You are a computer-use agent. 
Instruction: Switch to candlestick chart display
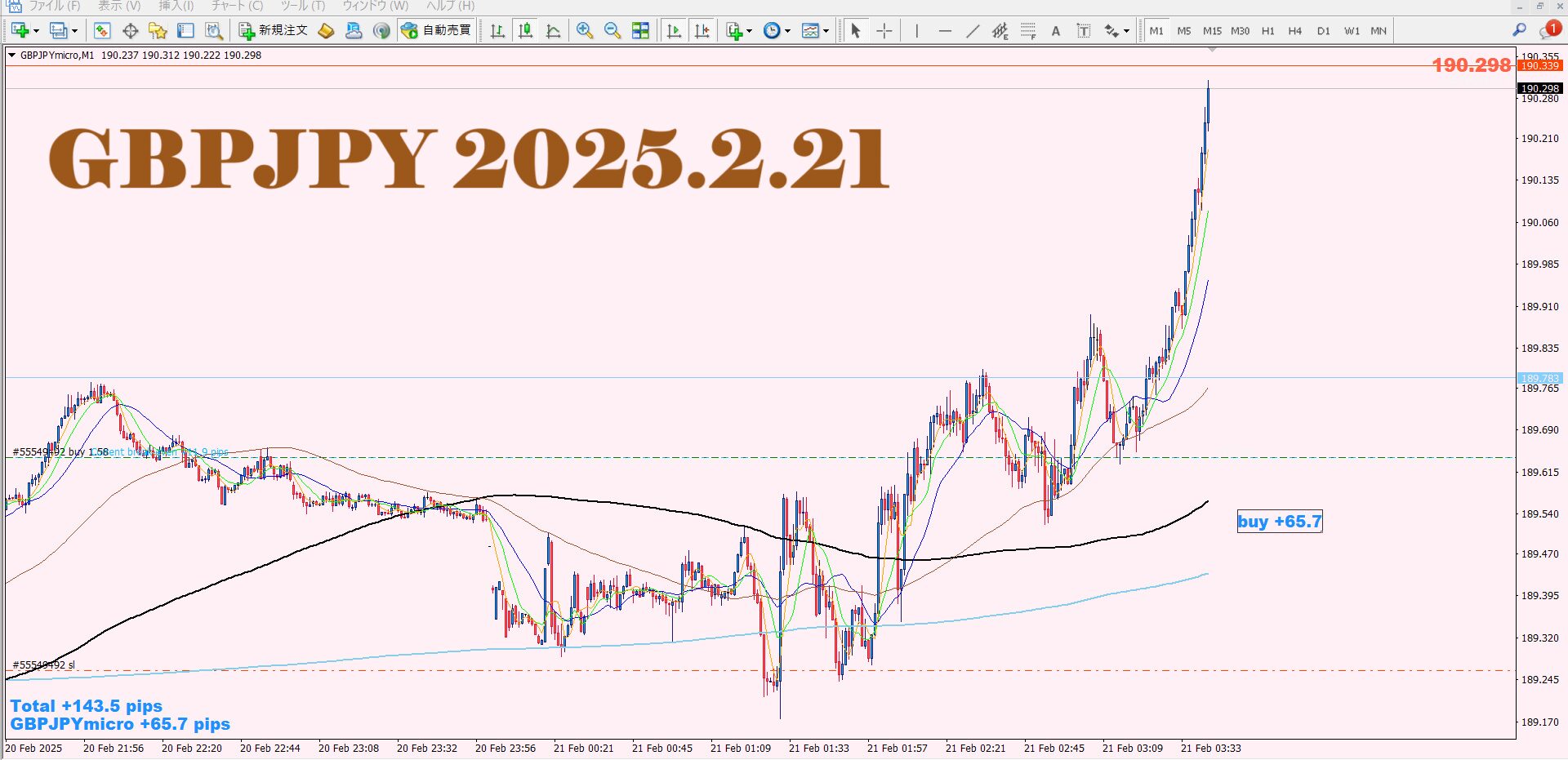coord(526,31)
